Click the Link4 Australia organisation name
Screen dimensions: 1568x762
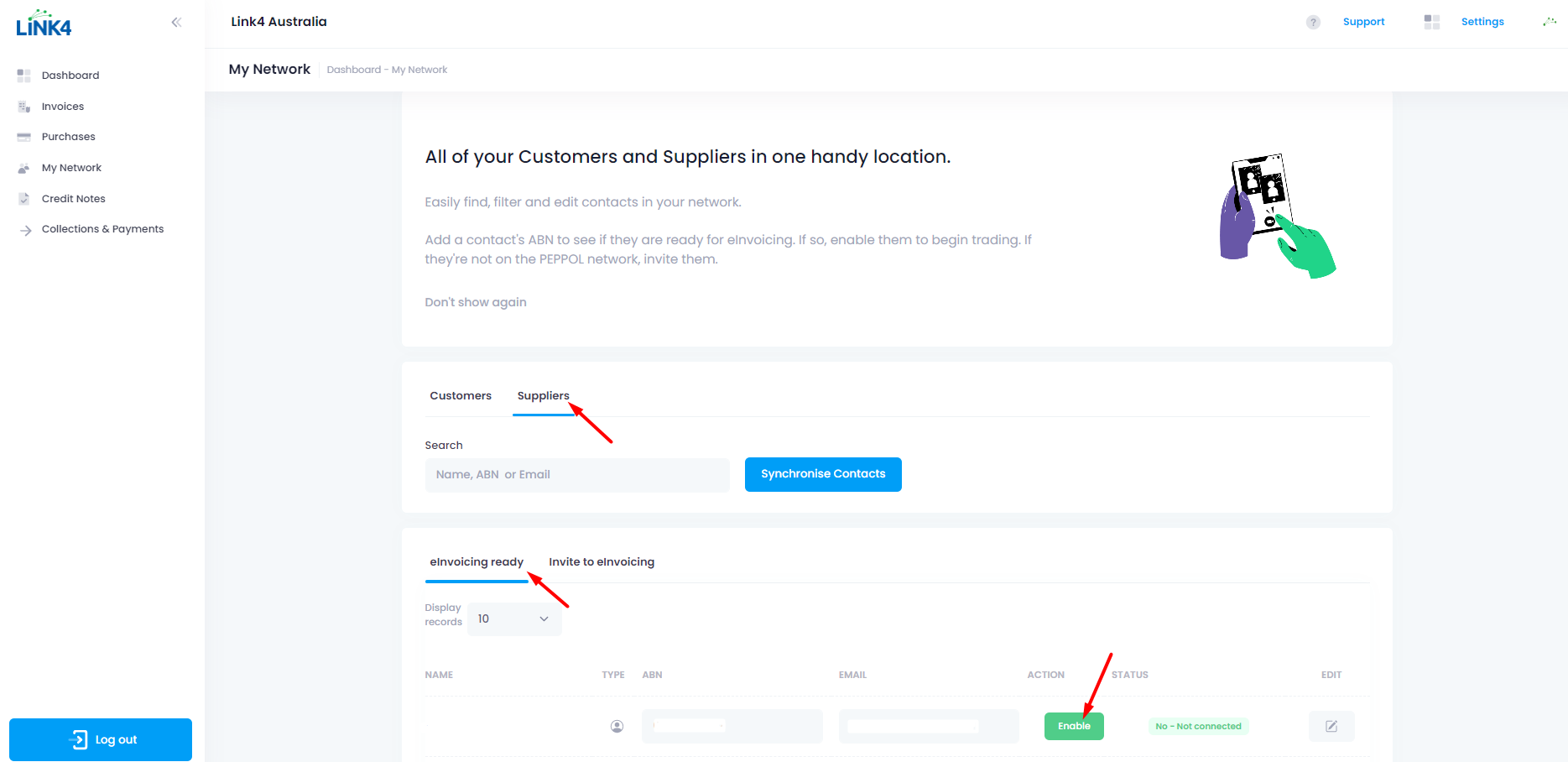pyautogui.click(x=279, y=22)
